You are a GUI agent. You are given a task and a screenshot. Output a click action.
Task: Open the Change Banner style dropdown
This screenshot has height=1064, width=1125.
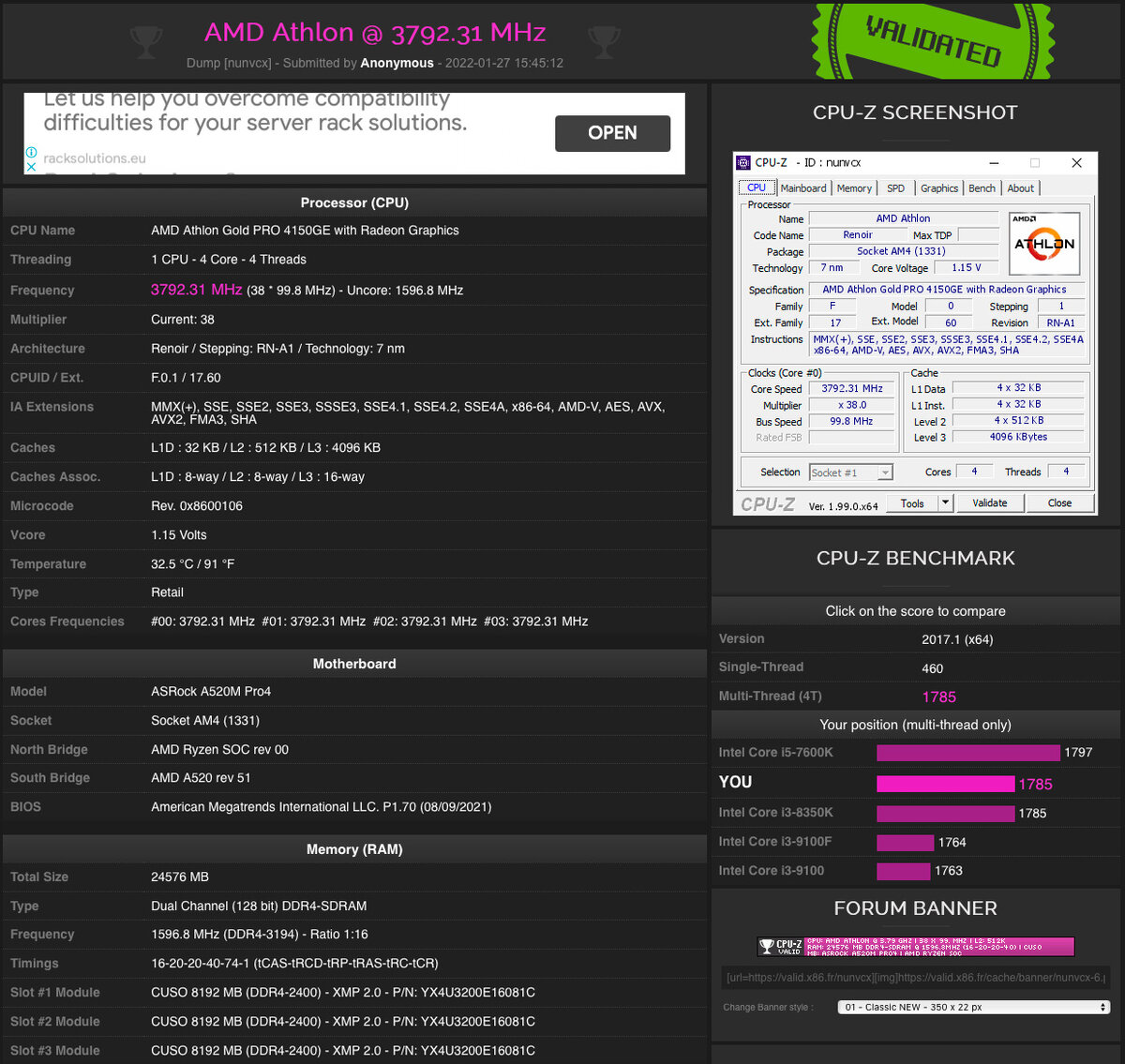coord(974,1007)
